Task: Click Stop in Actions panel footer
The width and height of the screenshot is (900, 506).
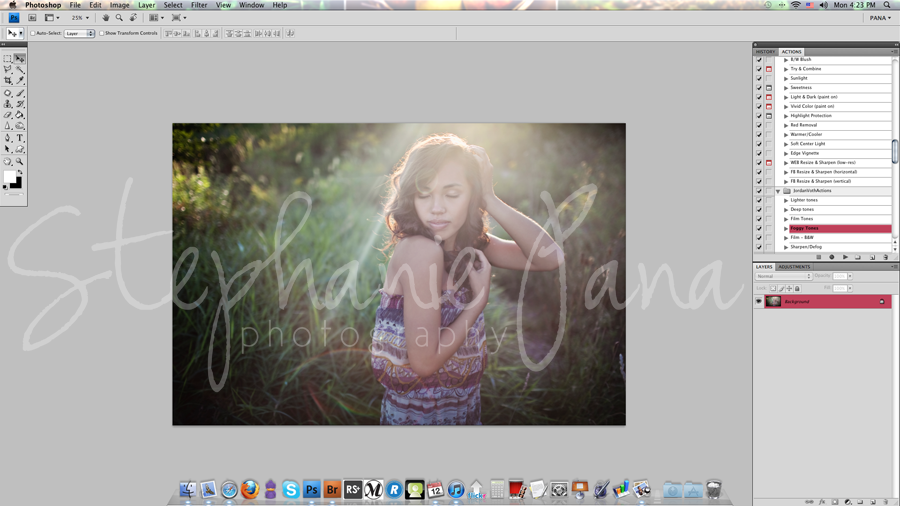Action: point(818,257)
